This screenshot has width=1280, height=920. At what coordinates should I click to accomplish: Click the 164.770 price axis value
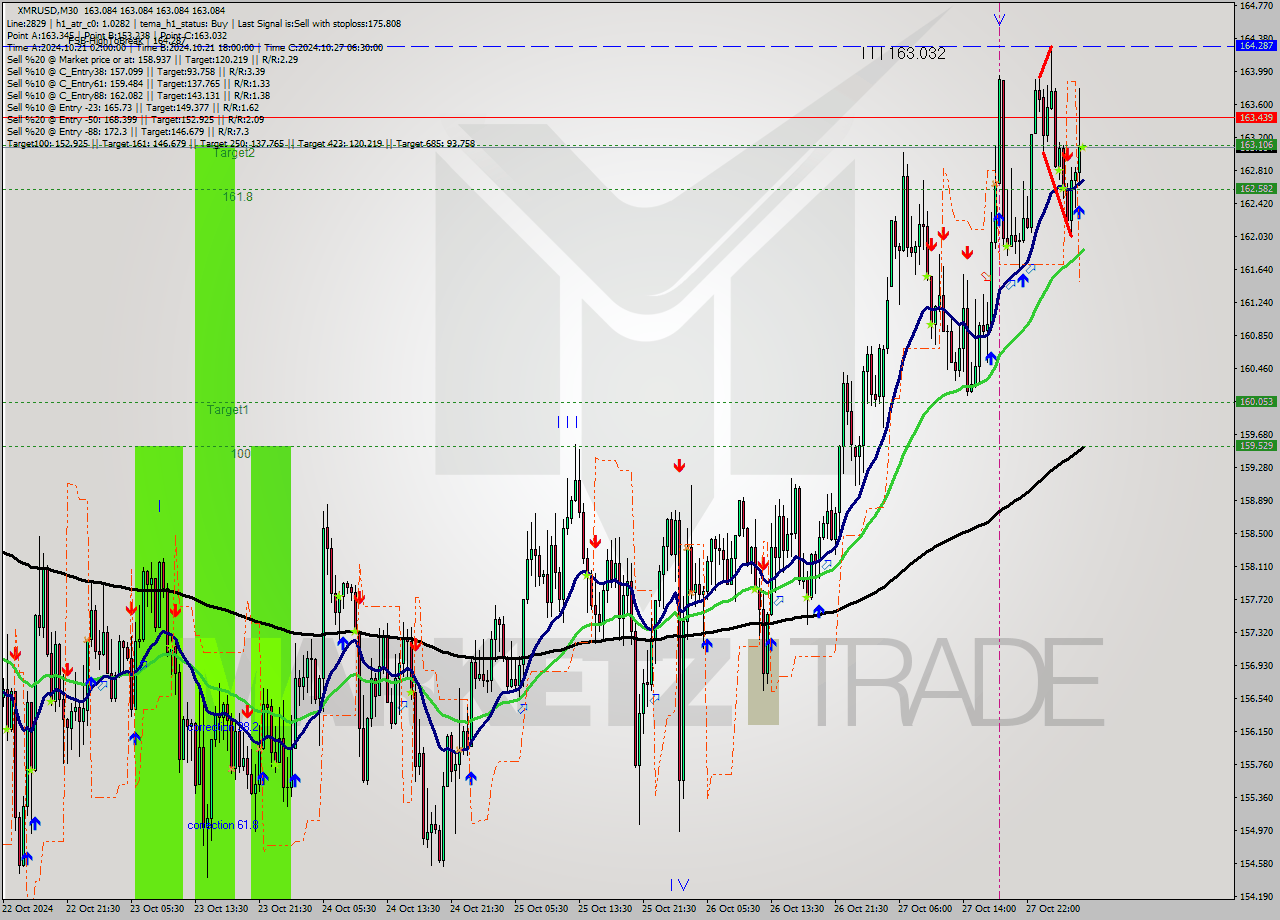(1256, 6)
